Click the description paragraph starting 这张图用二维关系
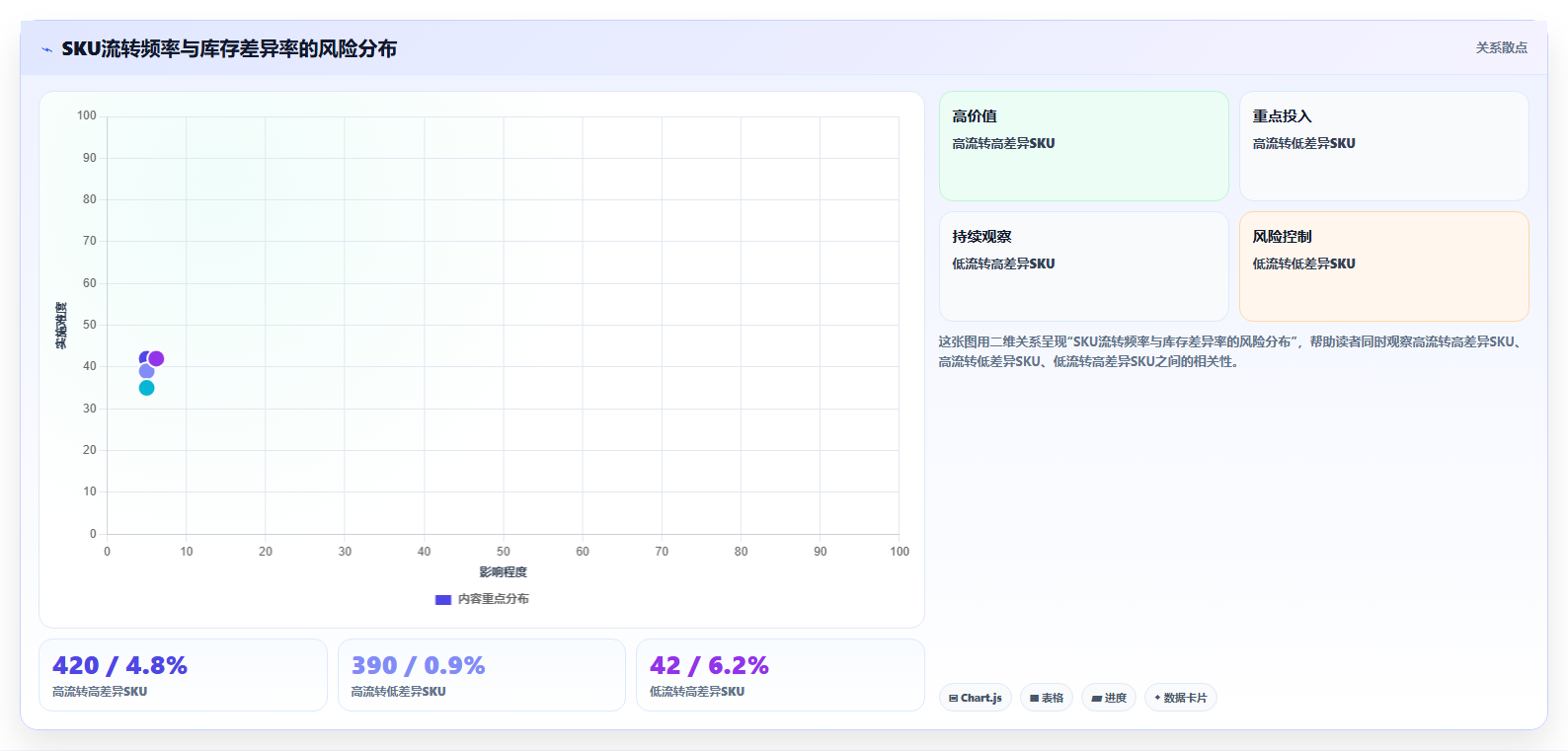This screenshot has height=751, width=1568. point(1231,351)
